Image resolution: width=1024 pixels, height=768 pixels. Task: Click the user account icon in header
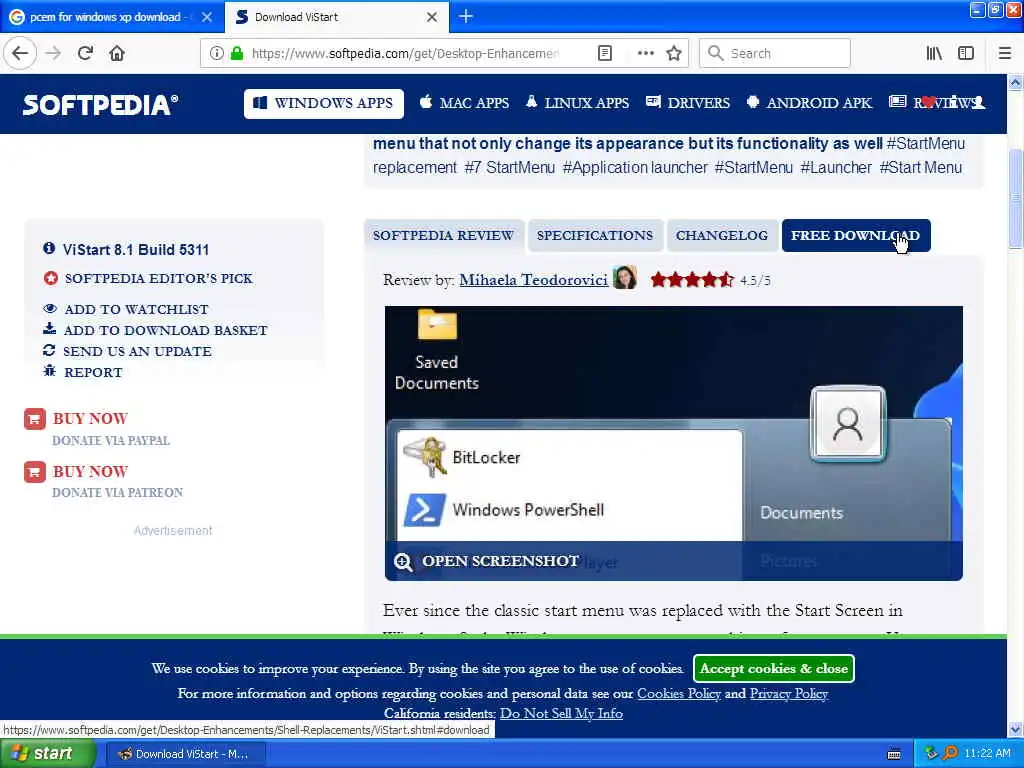[x=978, y=103]
